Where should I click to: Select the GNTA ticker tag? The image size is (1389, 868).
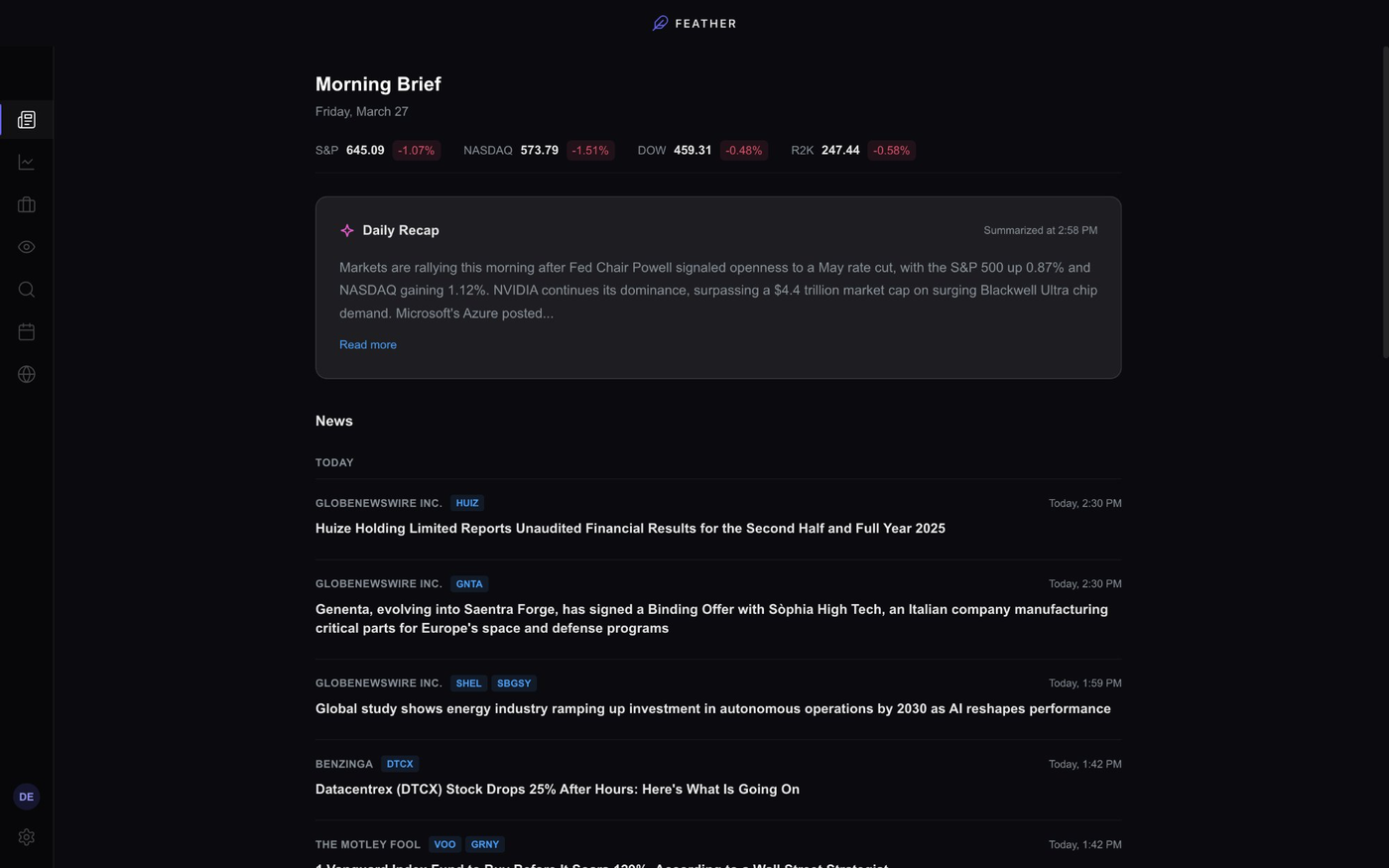pos(468,583)
